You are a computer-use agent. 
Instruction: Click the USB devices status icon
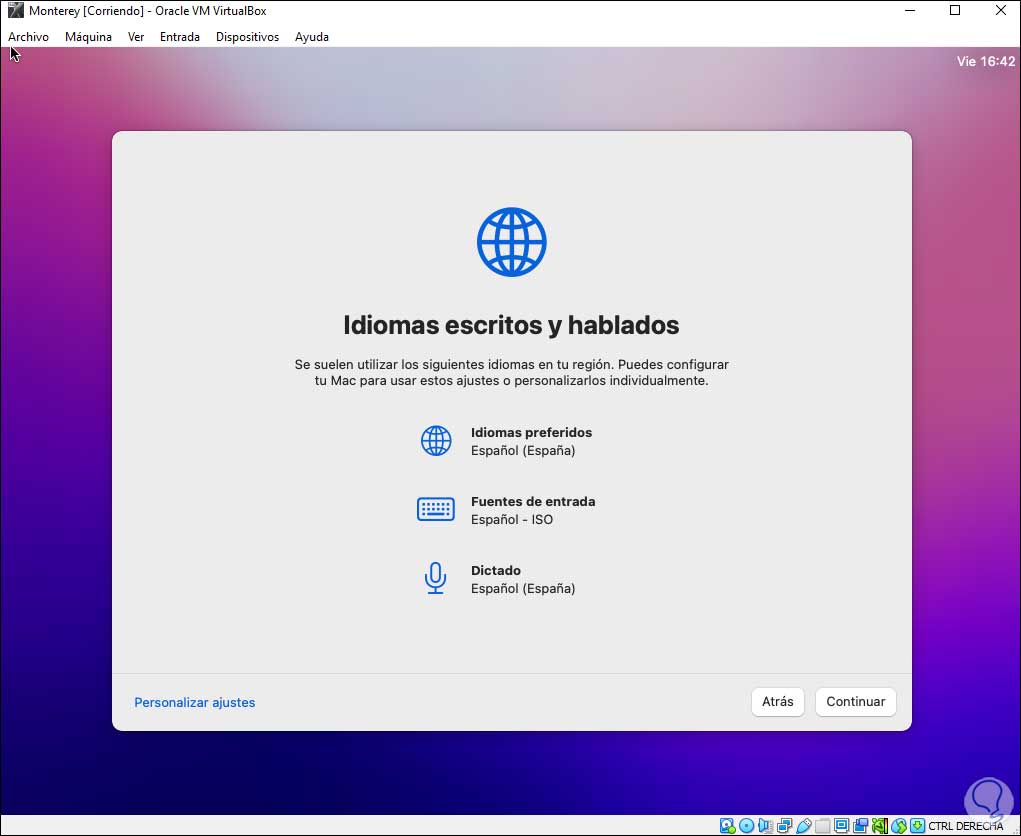[x=804, y=826]
